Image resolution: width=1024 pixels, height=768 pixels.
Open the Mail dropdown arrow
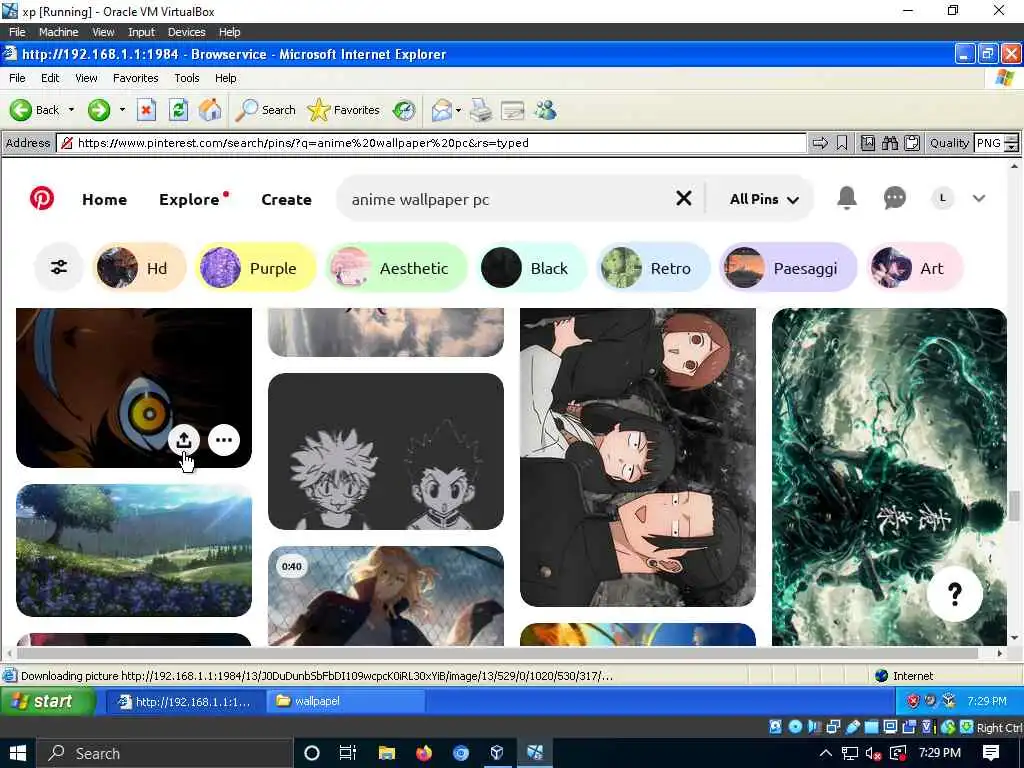click(458, 110)
